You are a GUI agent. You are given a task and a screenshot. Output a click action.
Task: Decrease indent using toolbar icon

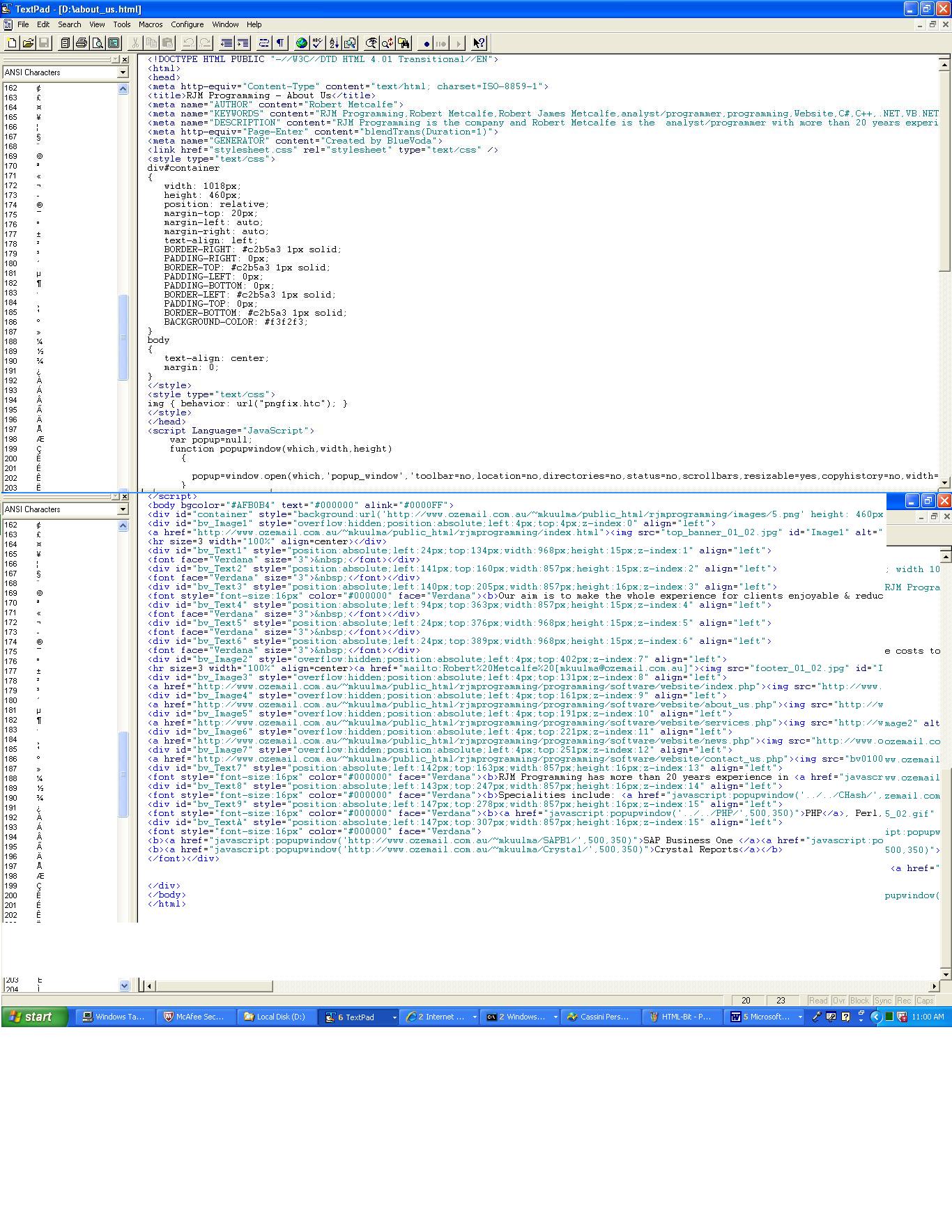[x=226, y=43]
